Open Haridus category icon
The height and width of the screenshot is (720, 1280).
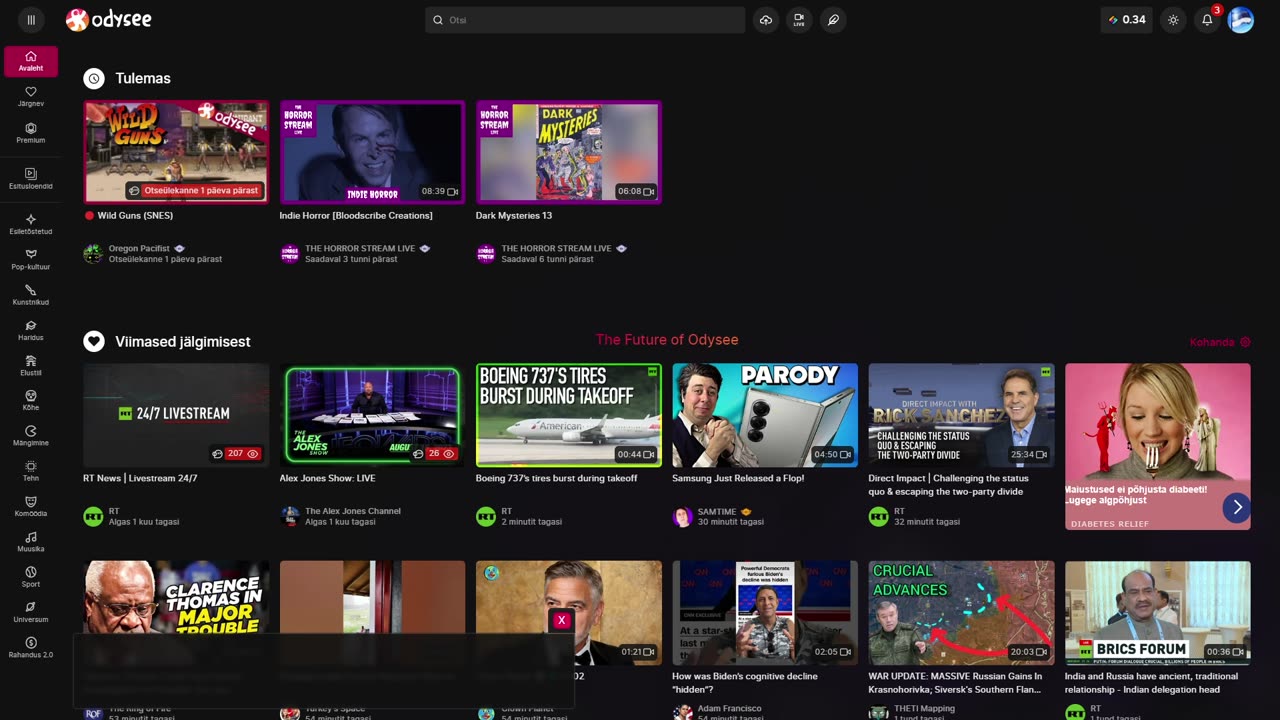pos(31,325)
